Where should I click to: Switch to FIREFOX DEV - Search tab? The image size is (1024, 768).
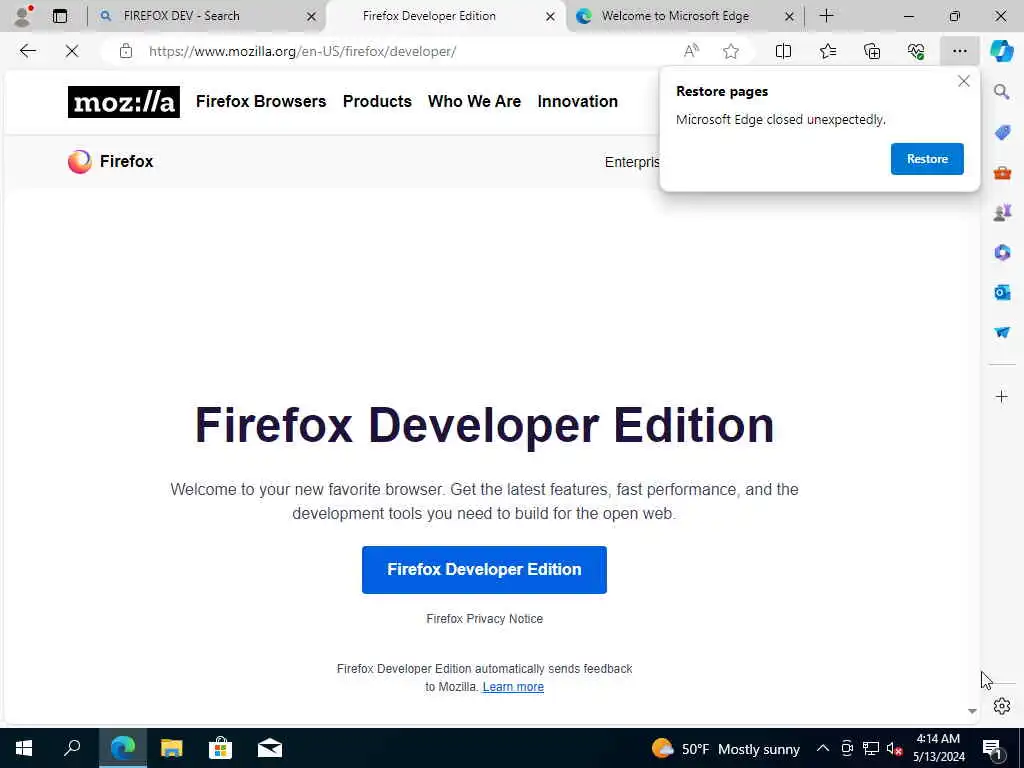point(182,16)
